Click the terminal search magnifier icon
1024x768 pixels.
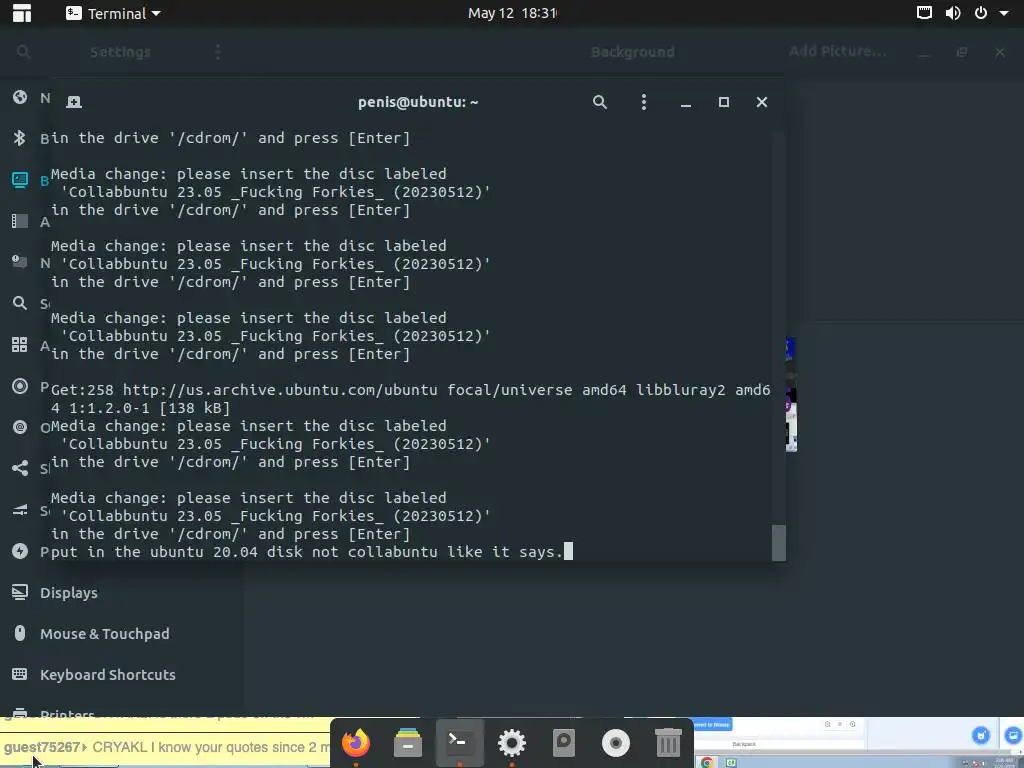pos(600,102)
